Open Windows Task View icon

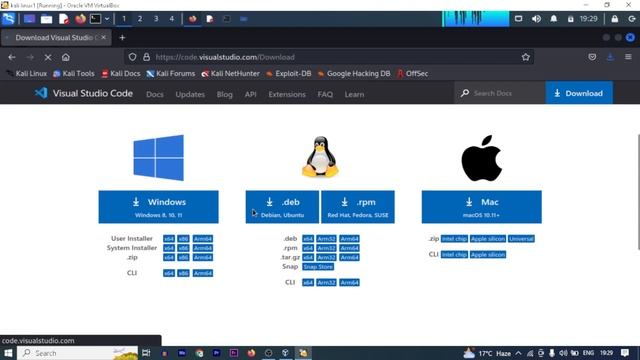(x=146, y=353)
